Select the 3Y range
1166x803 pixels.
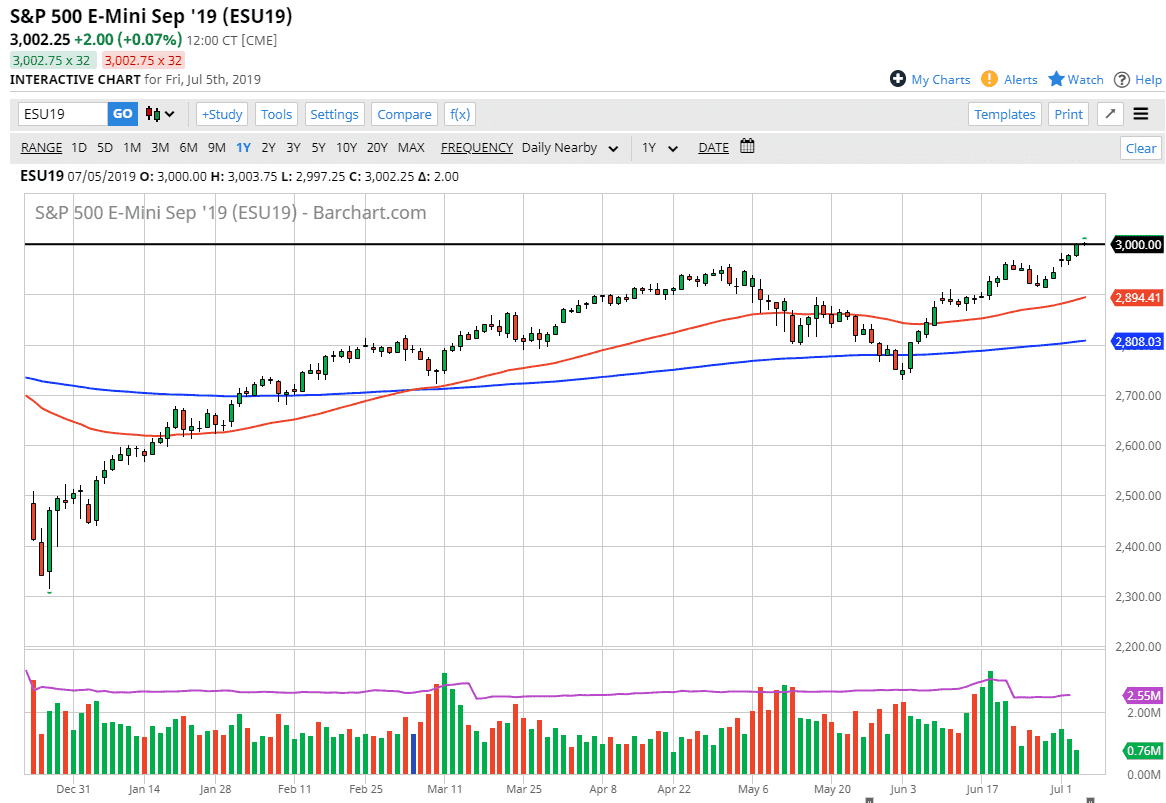coord(294,147)
